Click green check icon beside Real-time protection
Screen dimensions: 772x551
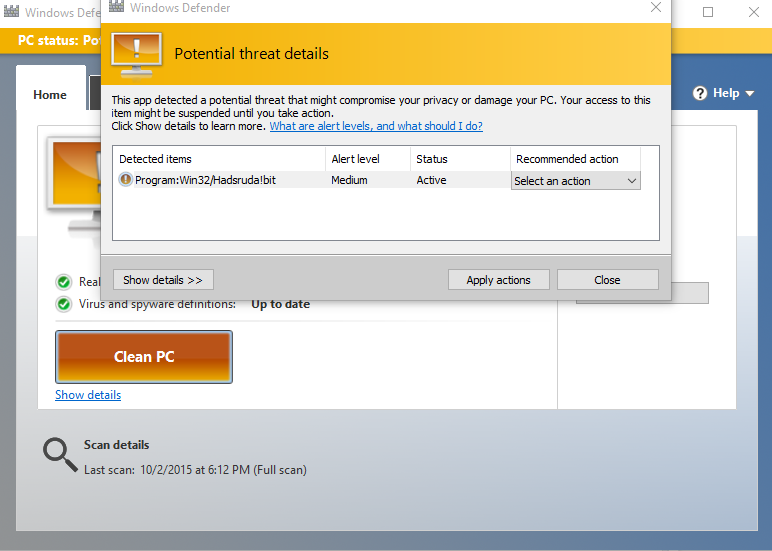pos(64,282)
